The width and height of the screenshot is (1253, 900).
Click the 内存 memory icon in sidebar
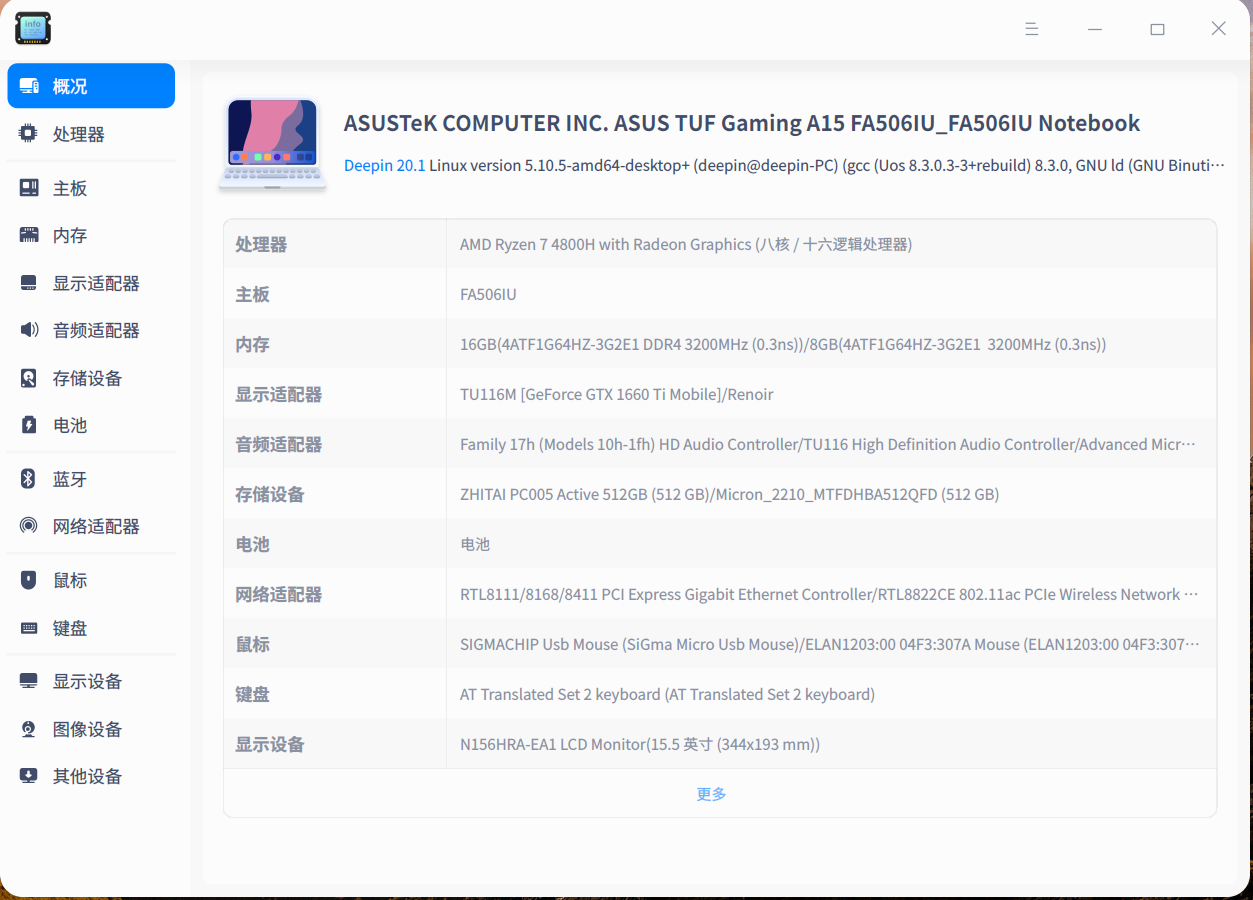tap(29, 235)
